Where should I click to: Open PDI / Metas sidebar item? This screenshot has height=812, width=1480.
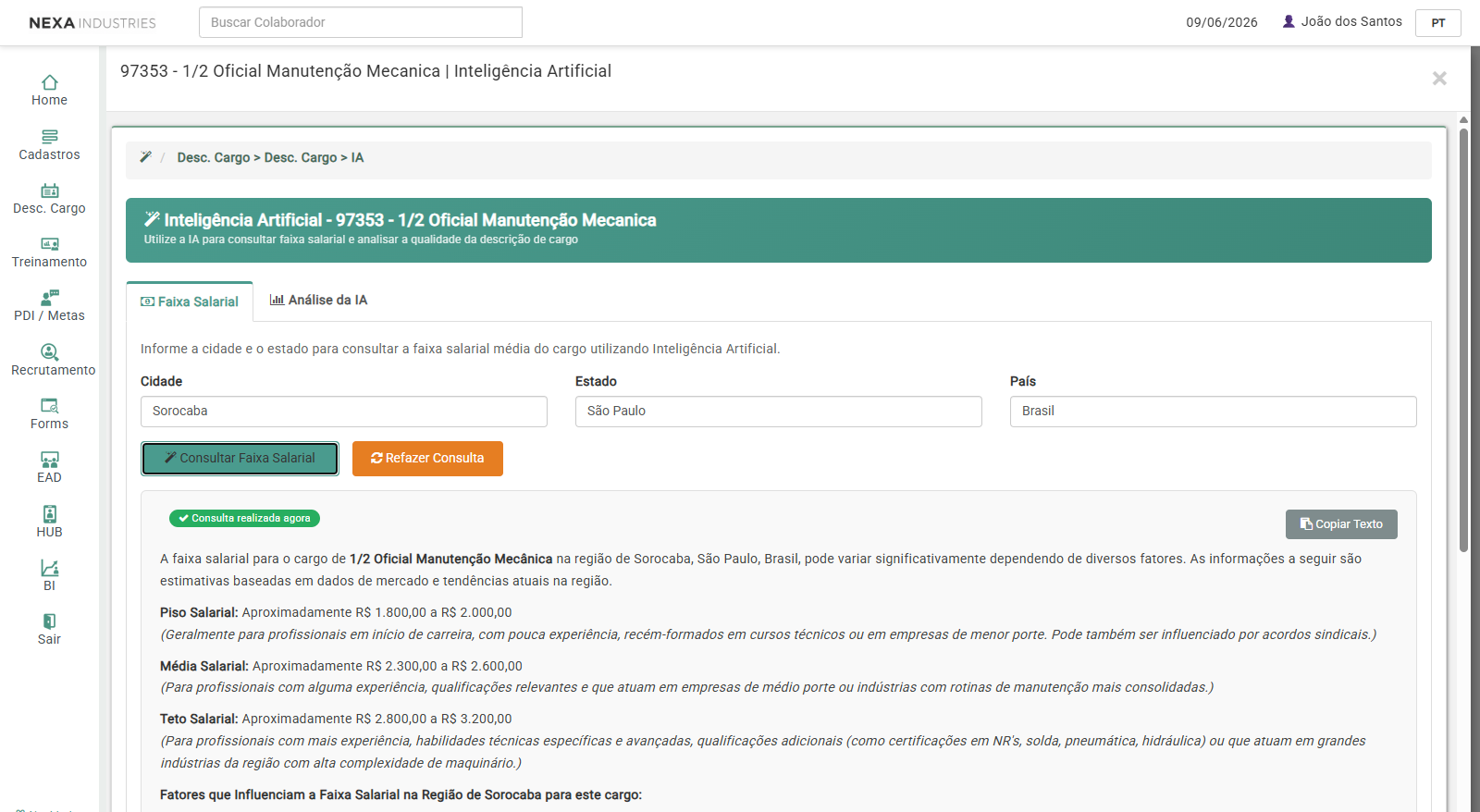(49, 306)
